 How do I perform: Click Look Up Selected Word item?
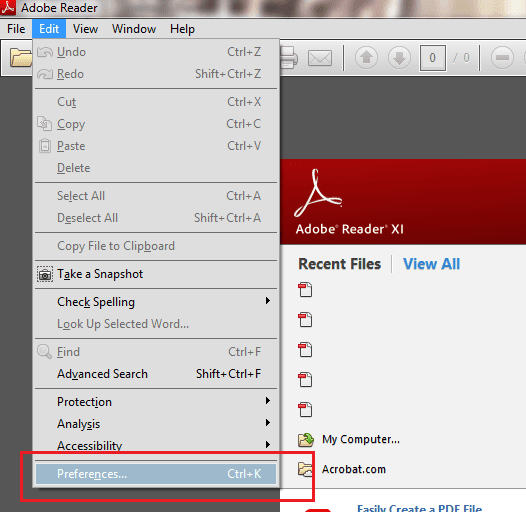[x=156, y=324]
